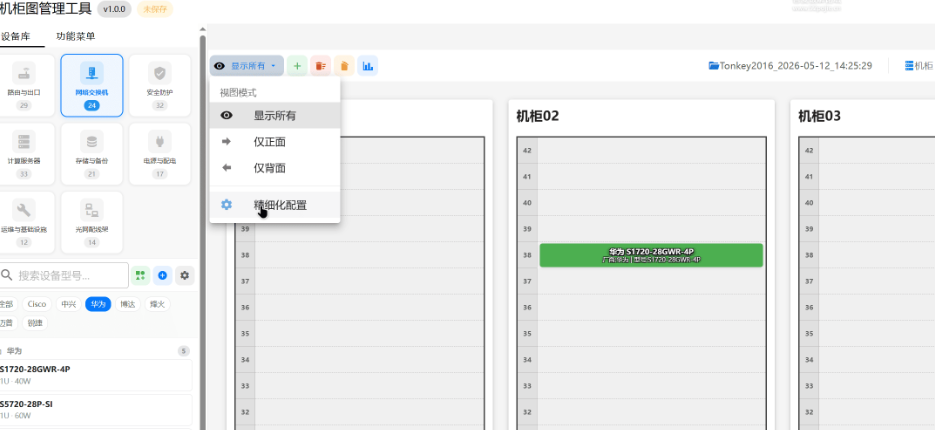This screenshot has width=935, height=430.
Task: Click the green plus add-cabinet button
Action: (297, 66)
